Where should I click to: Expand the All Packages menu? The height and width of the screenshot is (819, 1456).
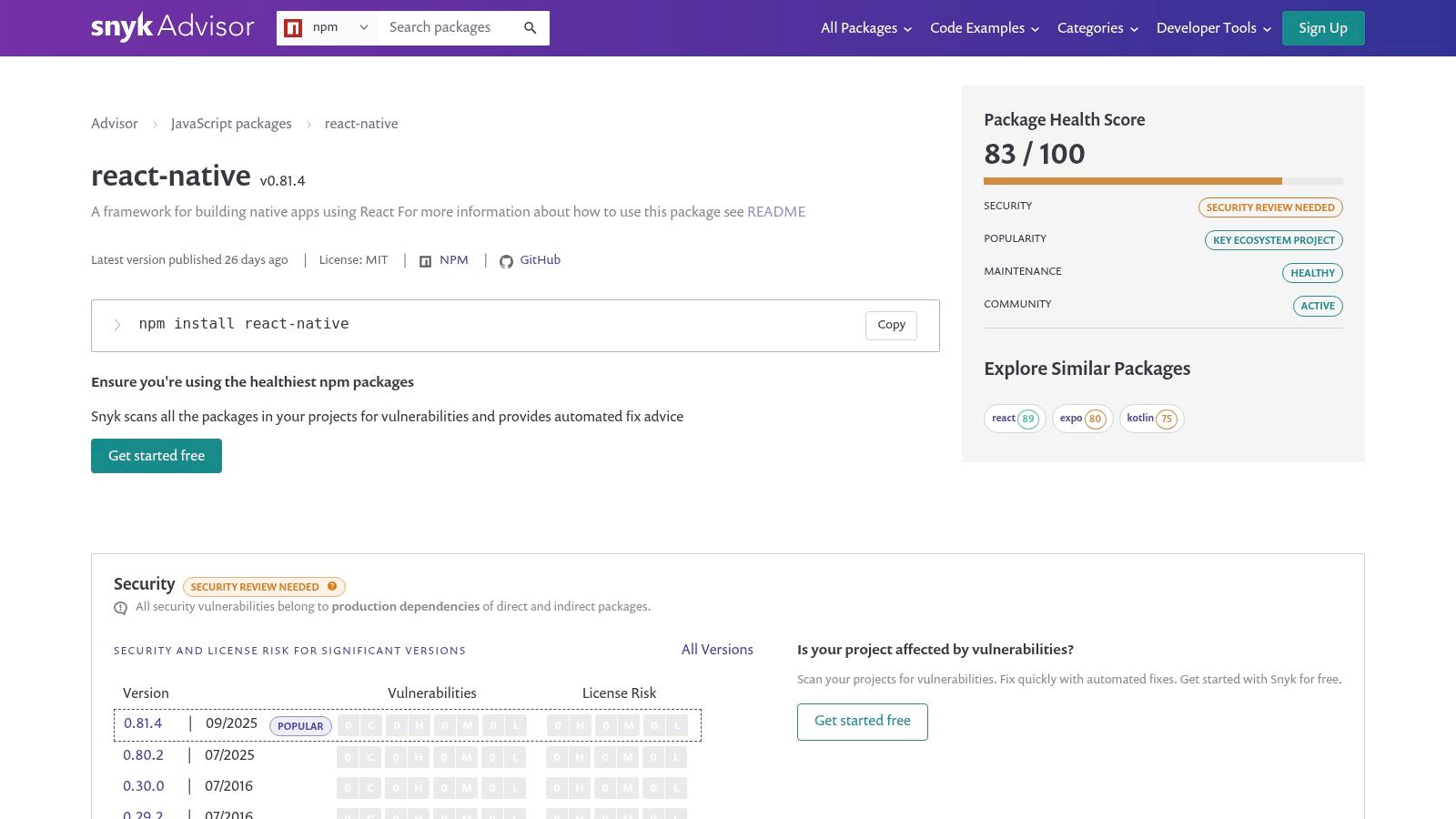coord(865,28)
